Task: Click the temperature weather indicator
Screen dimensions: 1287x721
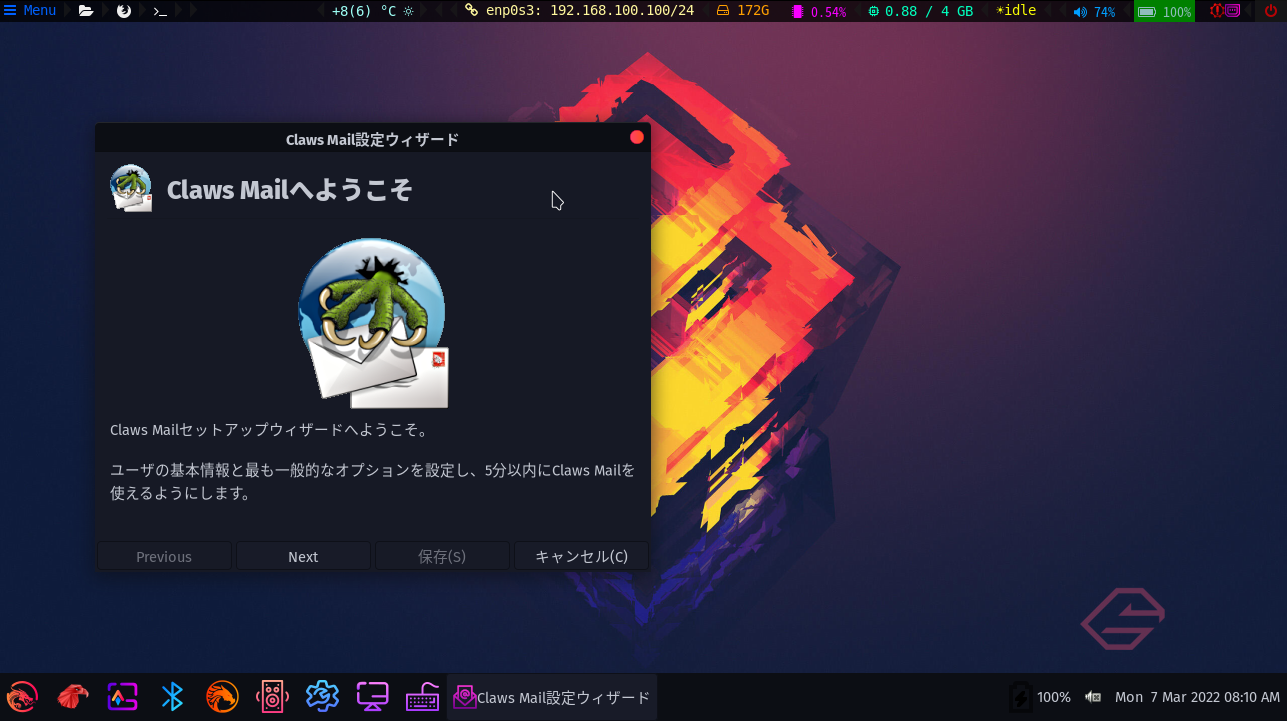Action: (372, 11)
